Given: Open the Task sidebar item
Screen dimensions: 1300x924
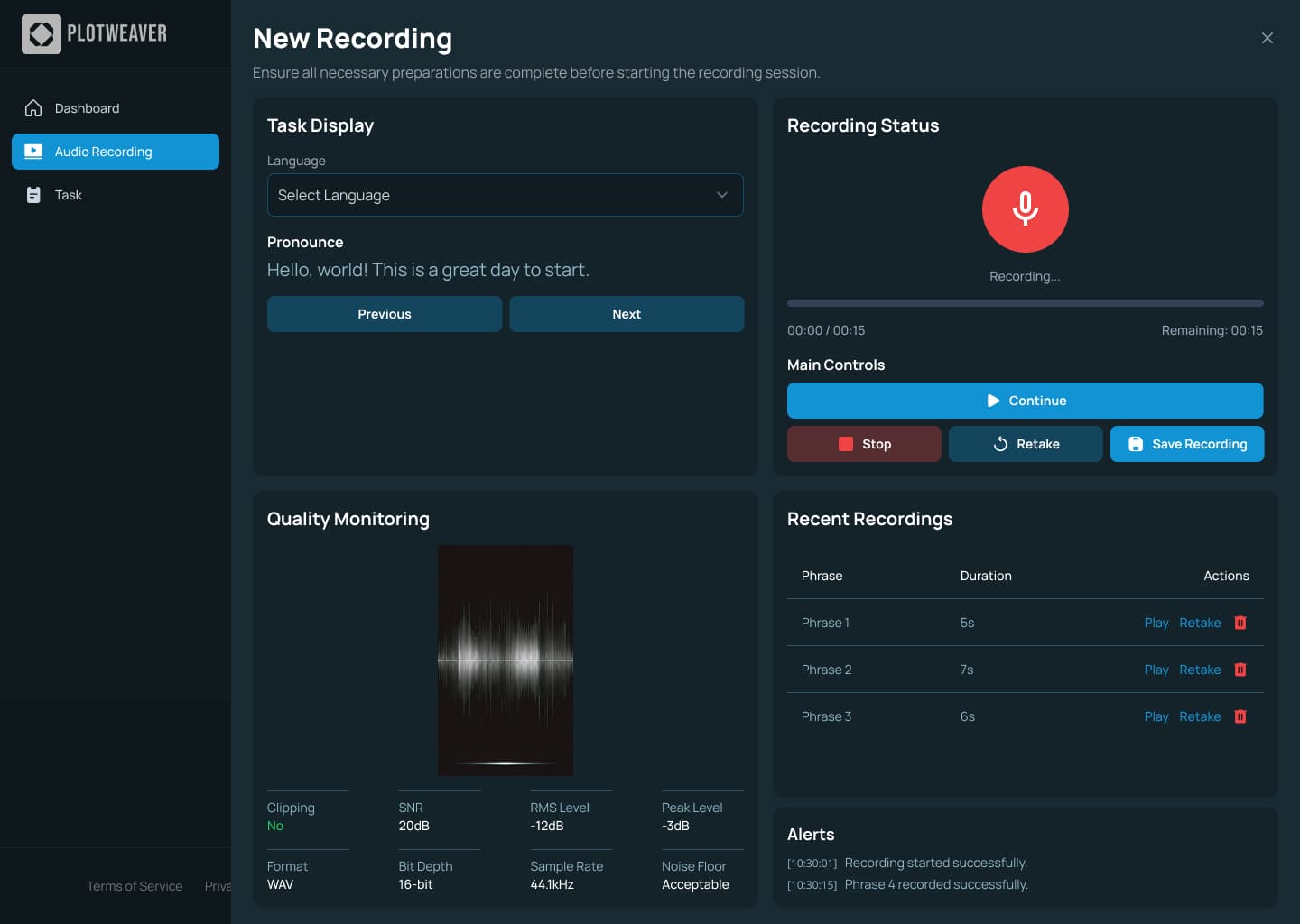Looking at the screenshot, I should pos(116,195).
